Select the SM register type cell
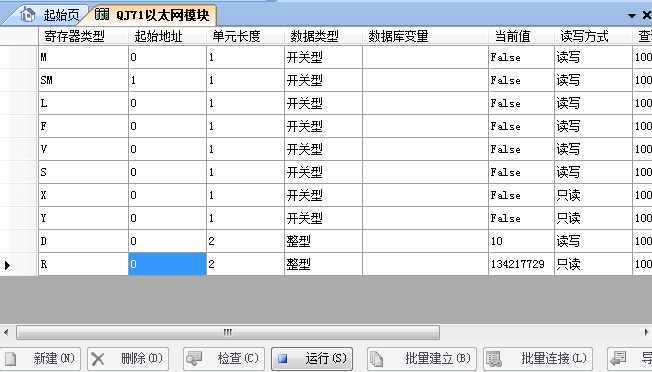 83,80
